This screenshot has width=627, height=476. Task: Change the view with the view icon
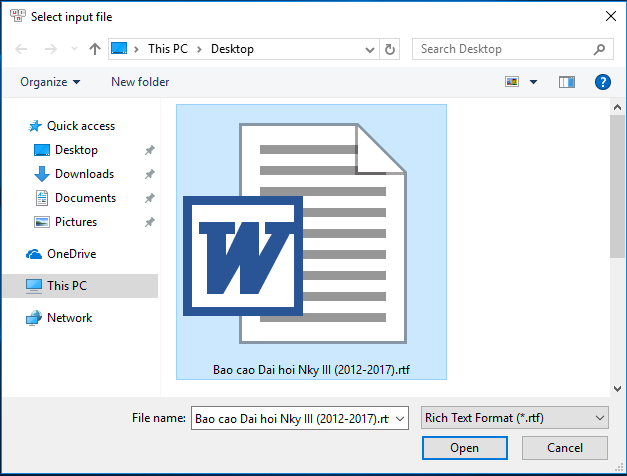512,82
